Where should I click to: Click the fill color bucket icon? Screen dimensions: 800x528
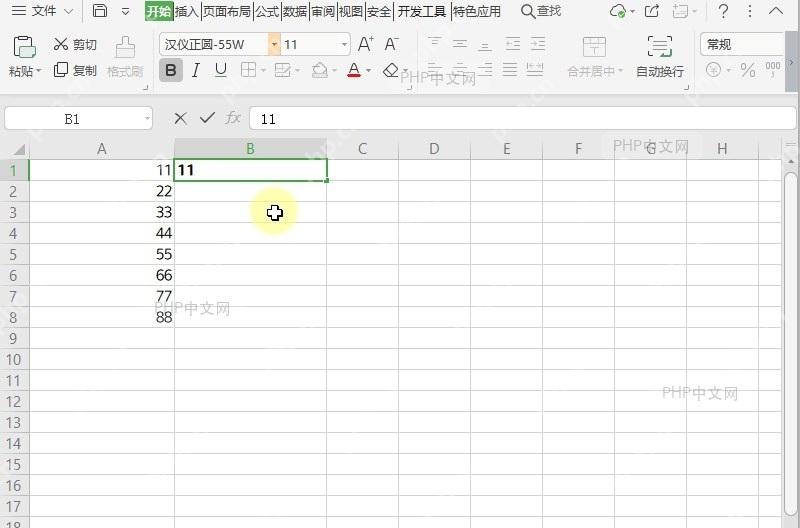point(319,70)
